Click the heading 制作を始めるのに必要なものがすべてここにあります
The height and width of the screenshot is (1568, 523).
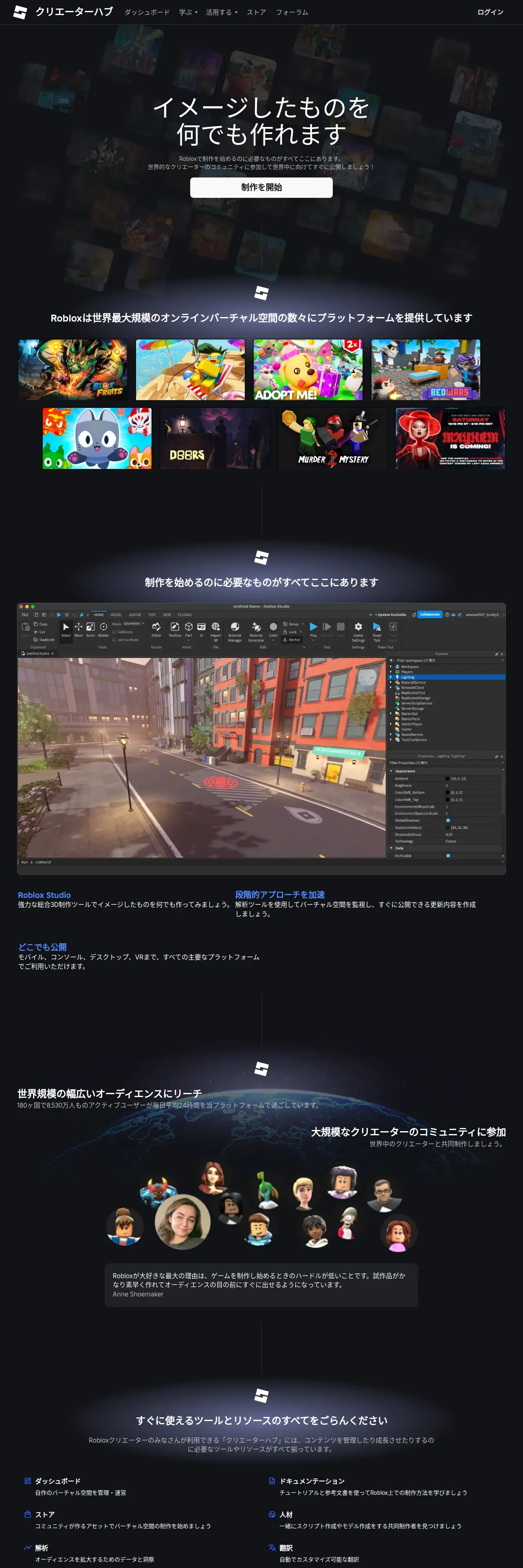[x=261, y=583]
